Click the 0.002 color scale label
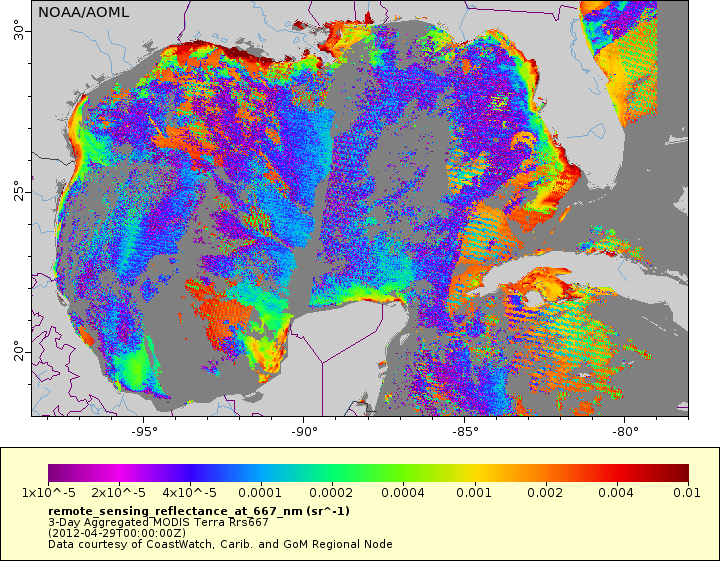This screenshot has width=720, height=561. click(545, 493)
